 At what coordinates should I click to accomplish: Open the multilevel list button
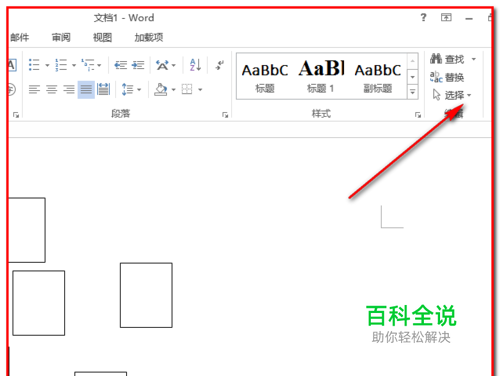click(88, 65)
